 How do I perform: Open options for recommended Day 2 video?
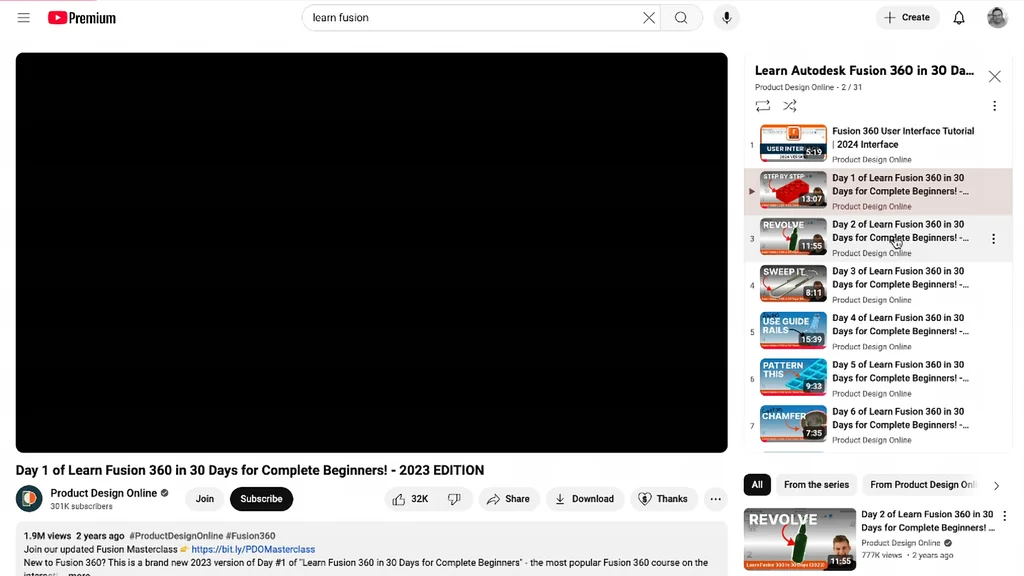click(1004, 516)
